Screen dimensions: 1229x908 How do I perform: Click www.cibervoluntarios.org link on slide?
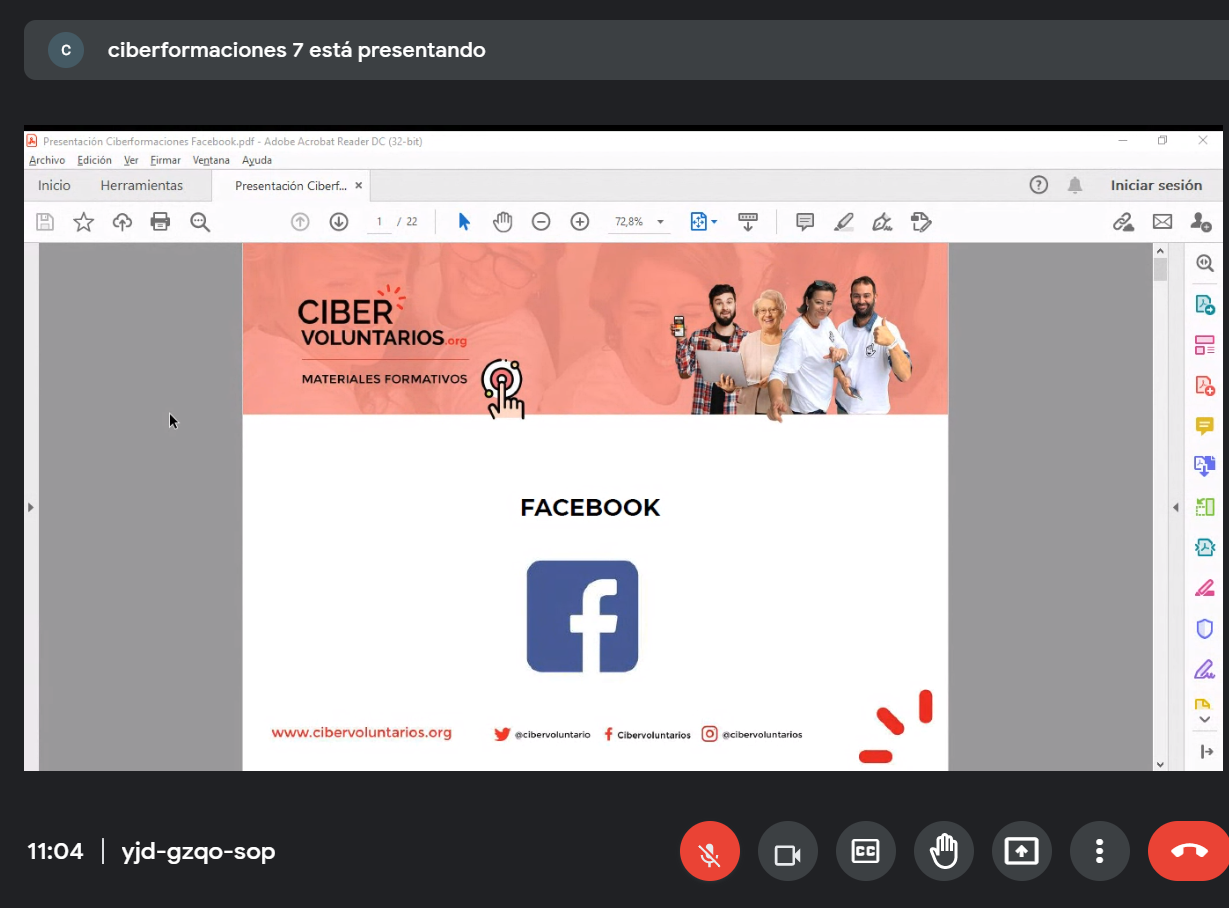(x=362, y=733)
